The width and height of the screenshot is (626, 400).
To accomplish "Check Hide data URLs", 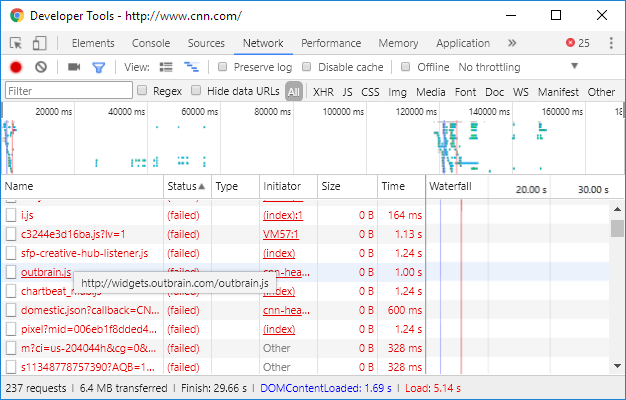I will pyautogui.click(x=196, y=90).
